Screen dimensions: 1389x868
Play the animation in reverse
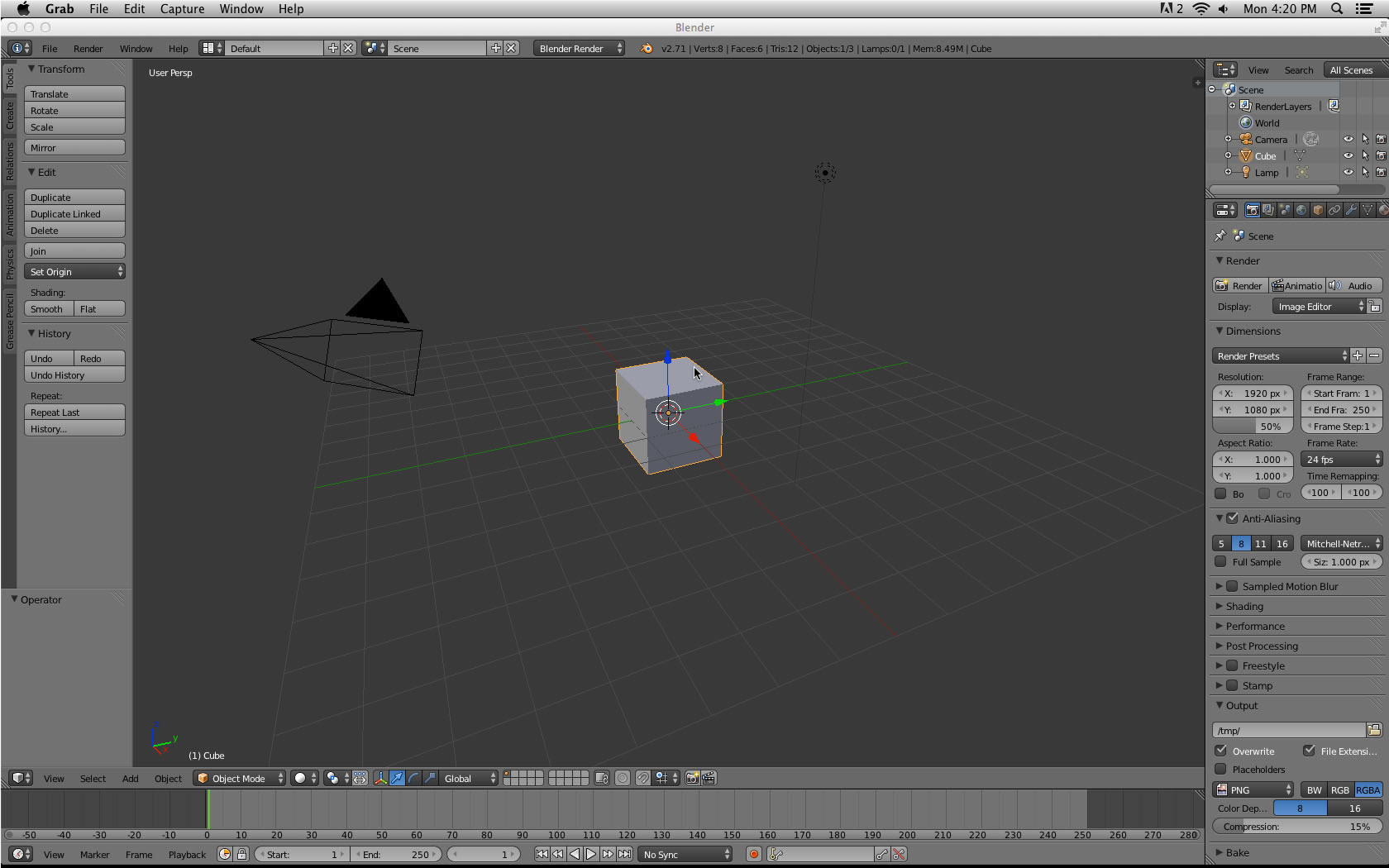575,854
